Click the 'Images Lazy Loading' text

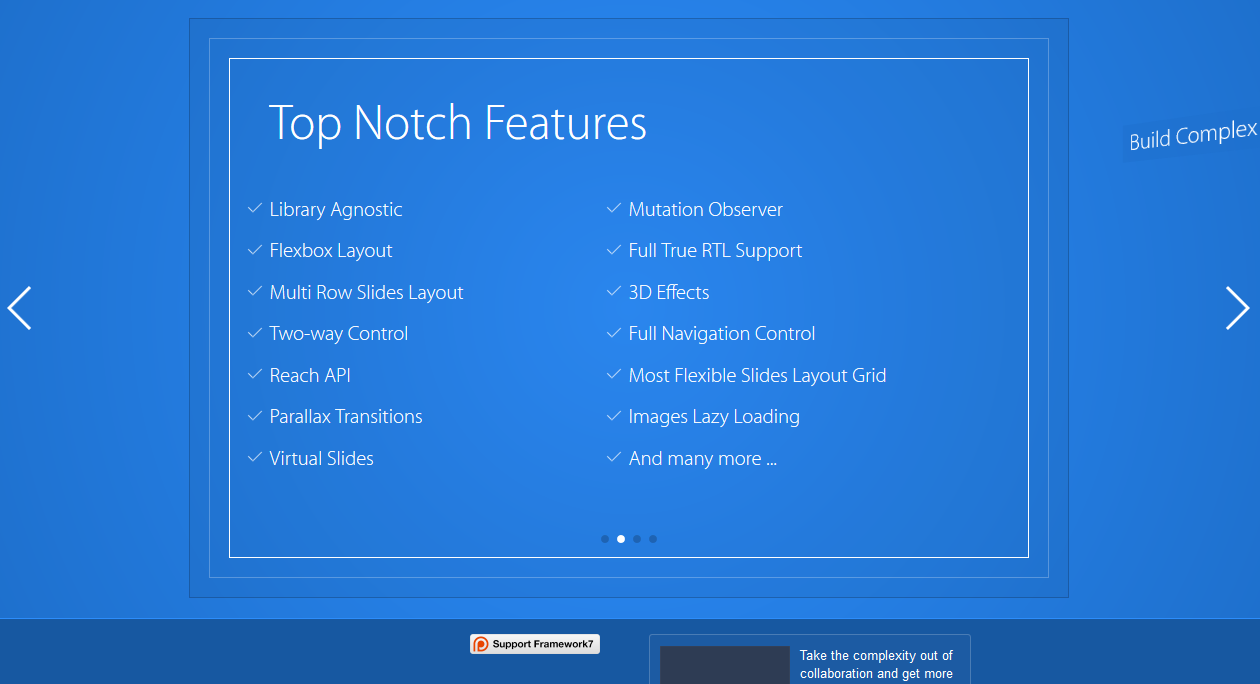pyautogui.click(x=714, y=417)
